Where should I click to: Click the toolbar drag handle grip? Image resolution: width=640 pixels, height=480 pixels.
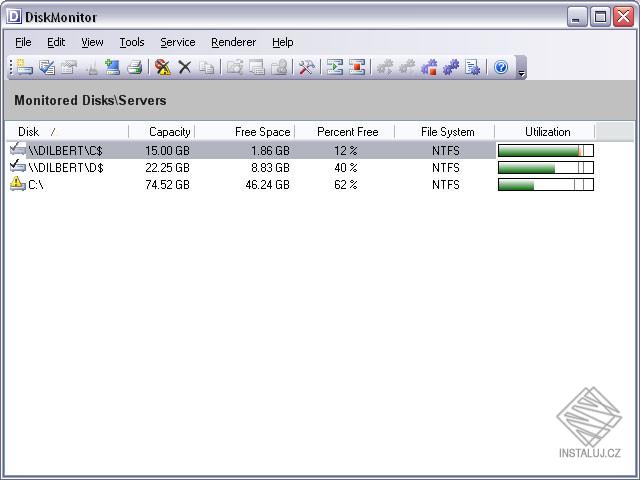coord(11,67)
